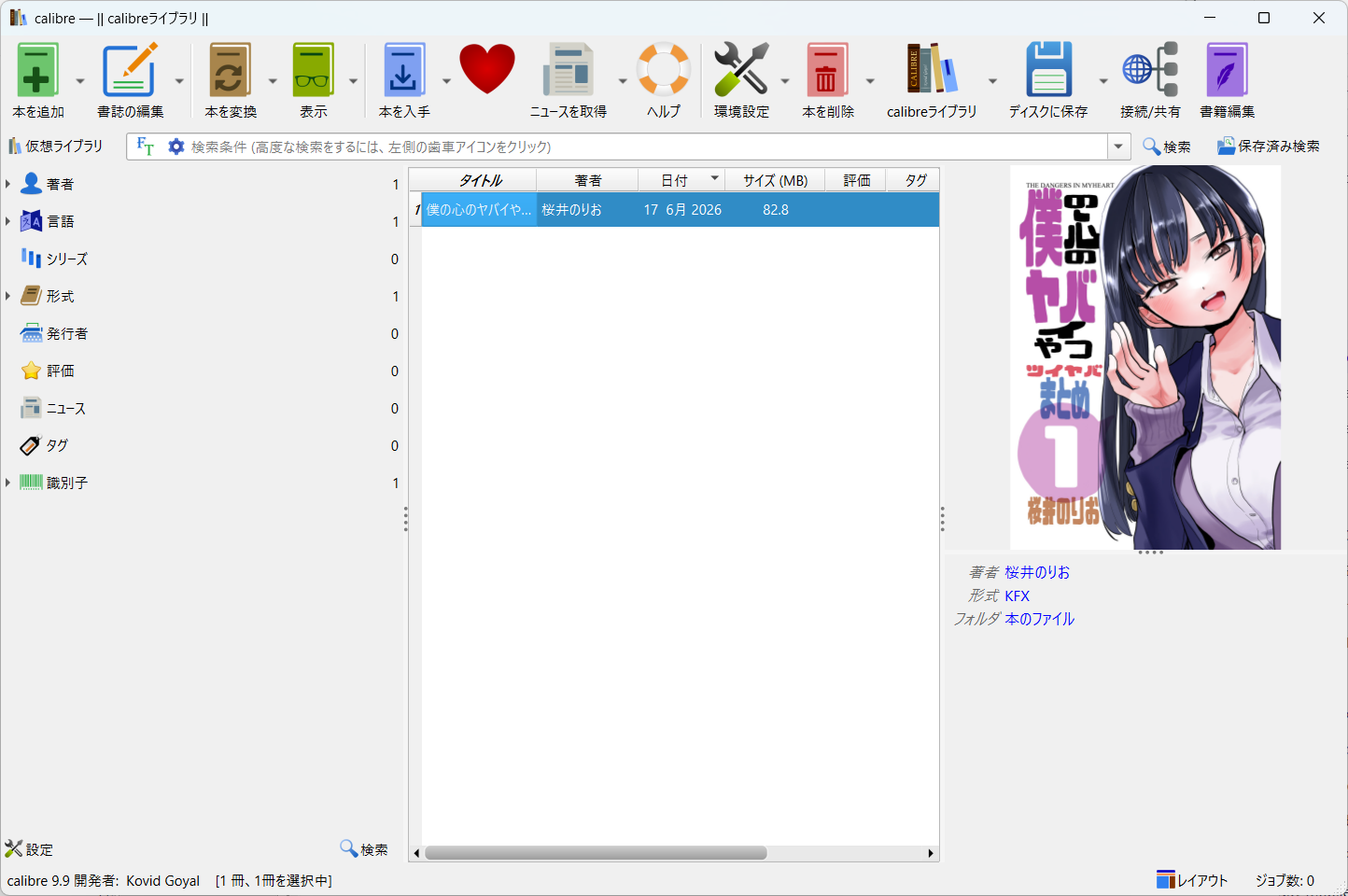Open the 書誌の編集 dropdown arrow

pos(179,81)
